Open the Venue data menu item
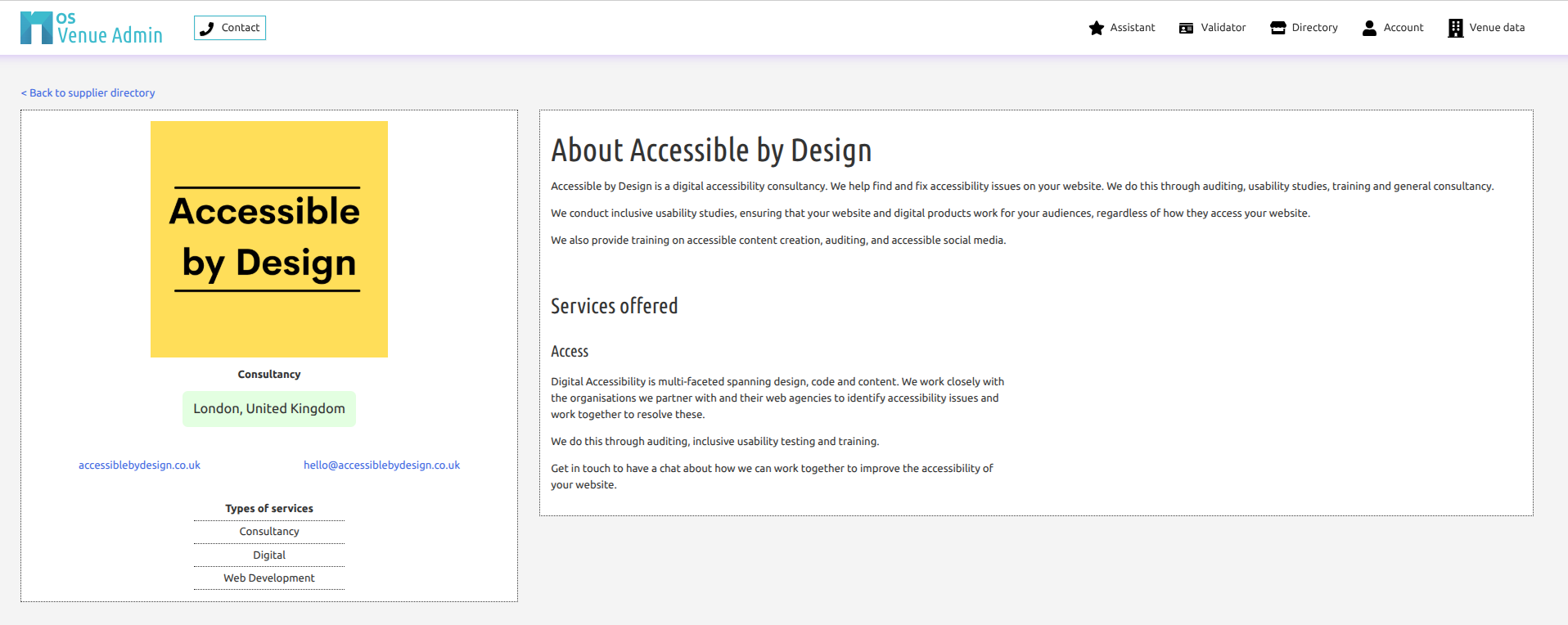 click(1487, 28)
